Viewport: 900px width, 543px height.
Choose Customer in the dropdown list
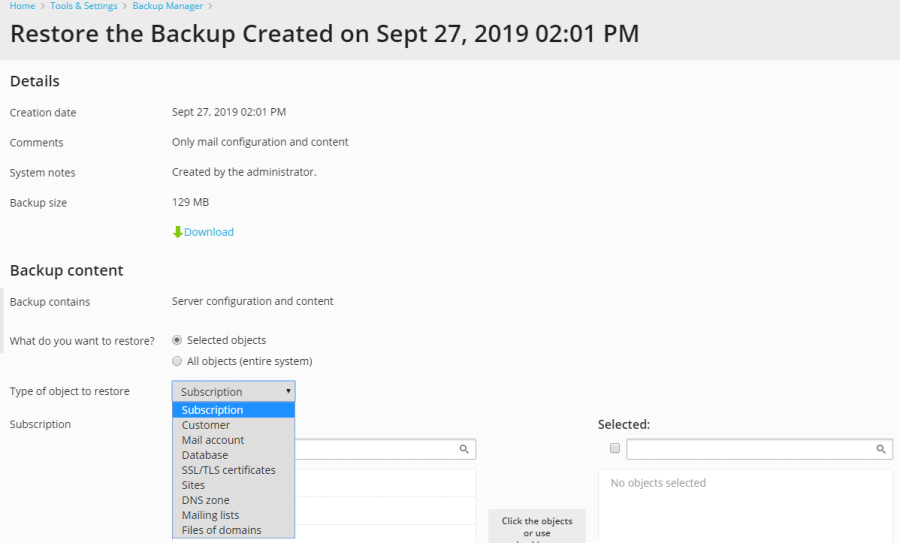[x=234, y=425]
